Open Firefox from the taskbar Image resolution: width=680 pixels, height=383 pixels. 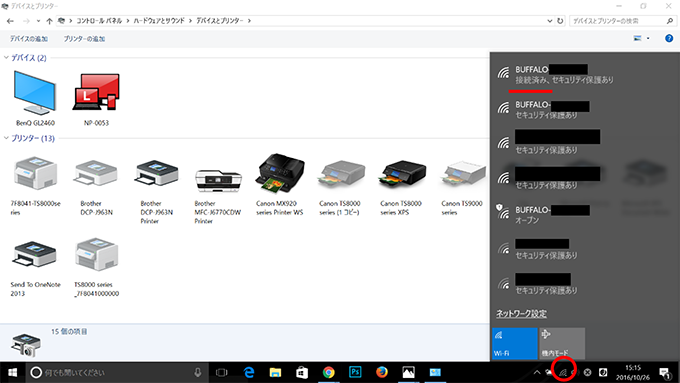point(382,372)
